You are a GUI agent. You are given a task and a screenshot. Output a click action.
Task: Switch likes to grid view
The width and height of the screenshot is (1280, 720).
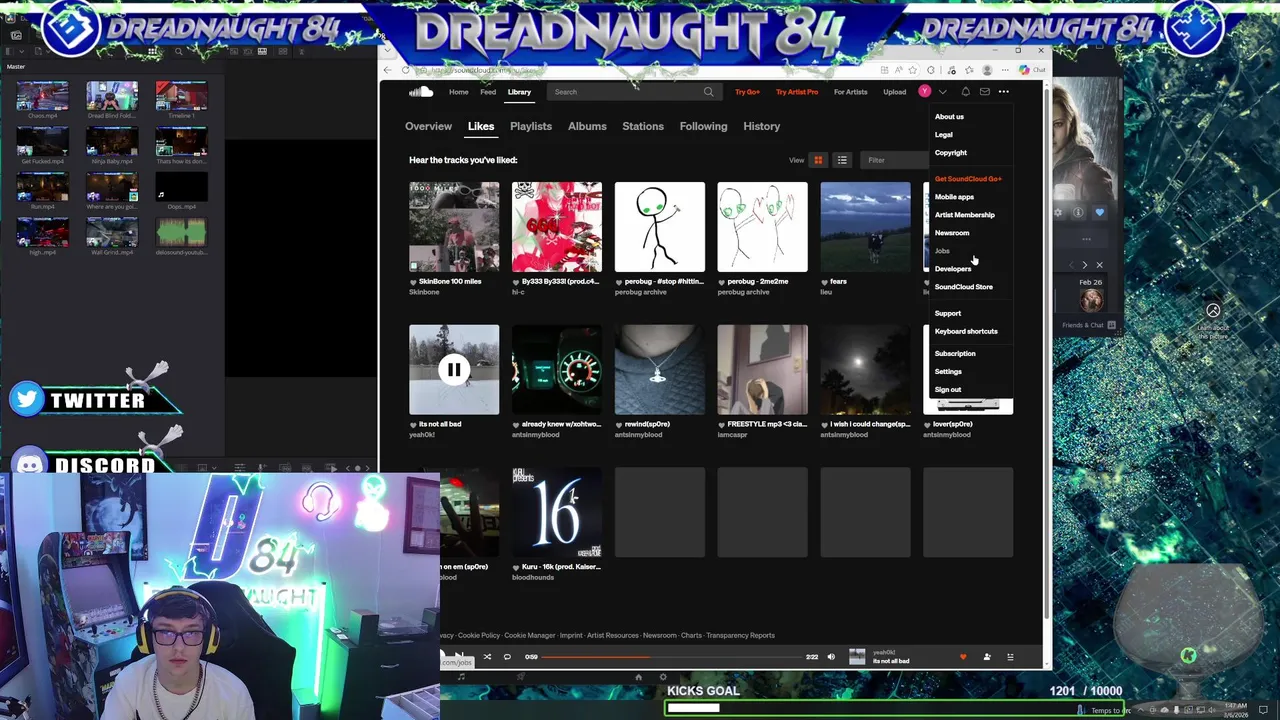point(818,160)
